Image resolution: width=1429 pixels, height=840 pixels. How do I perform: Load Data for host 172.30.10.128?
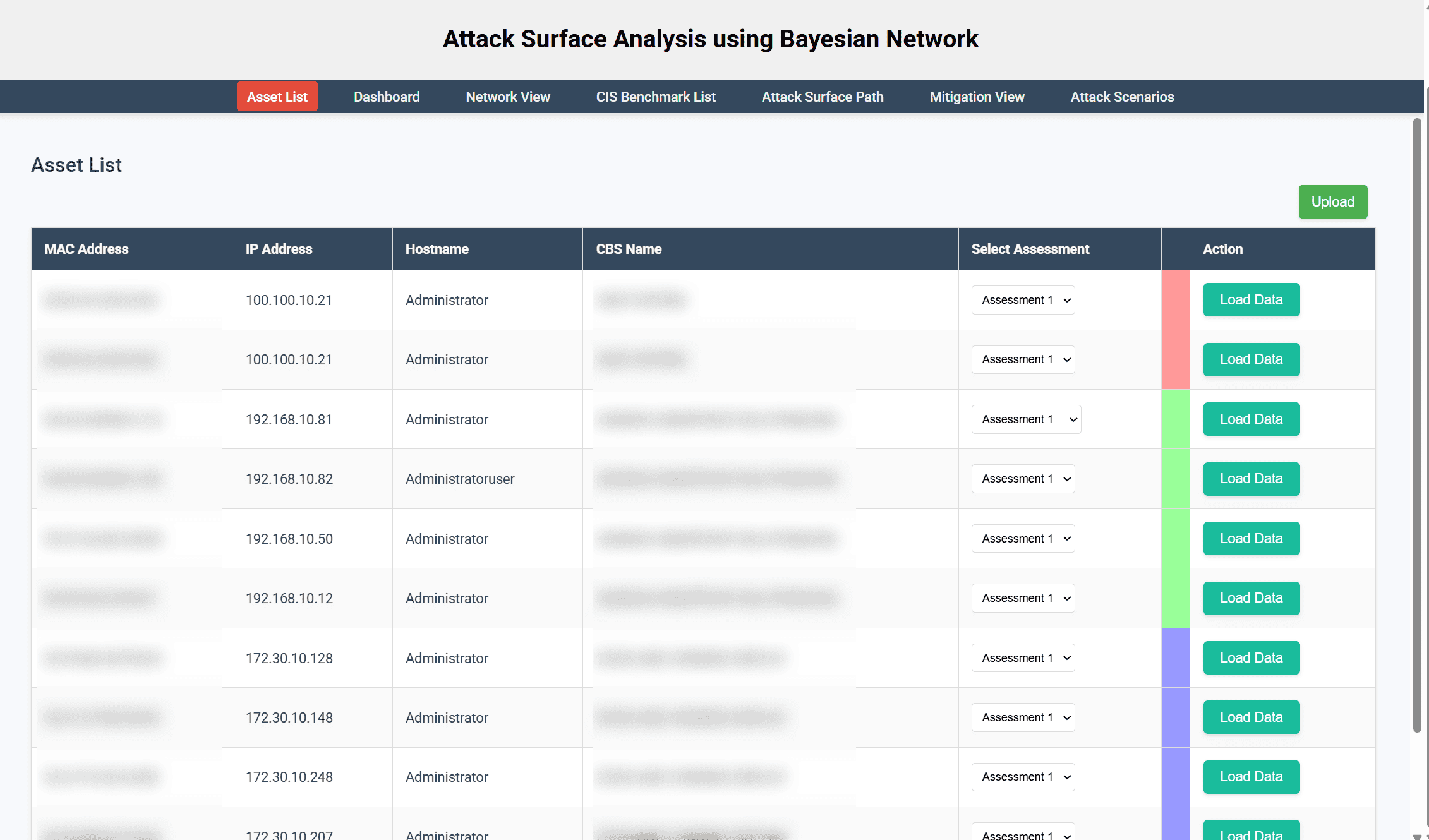[x=1251, y=657]
